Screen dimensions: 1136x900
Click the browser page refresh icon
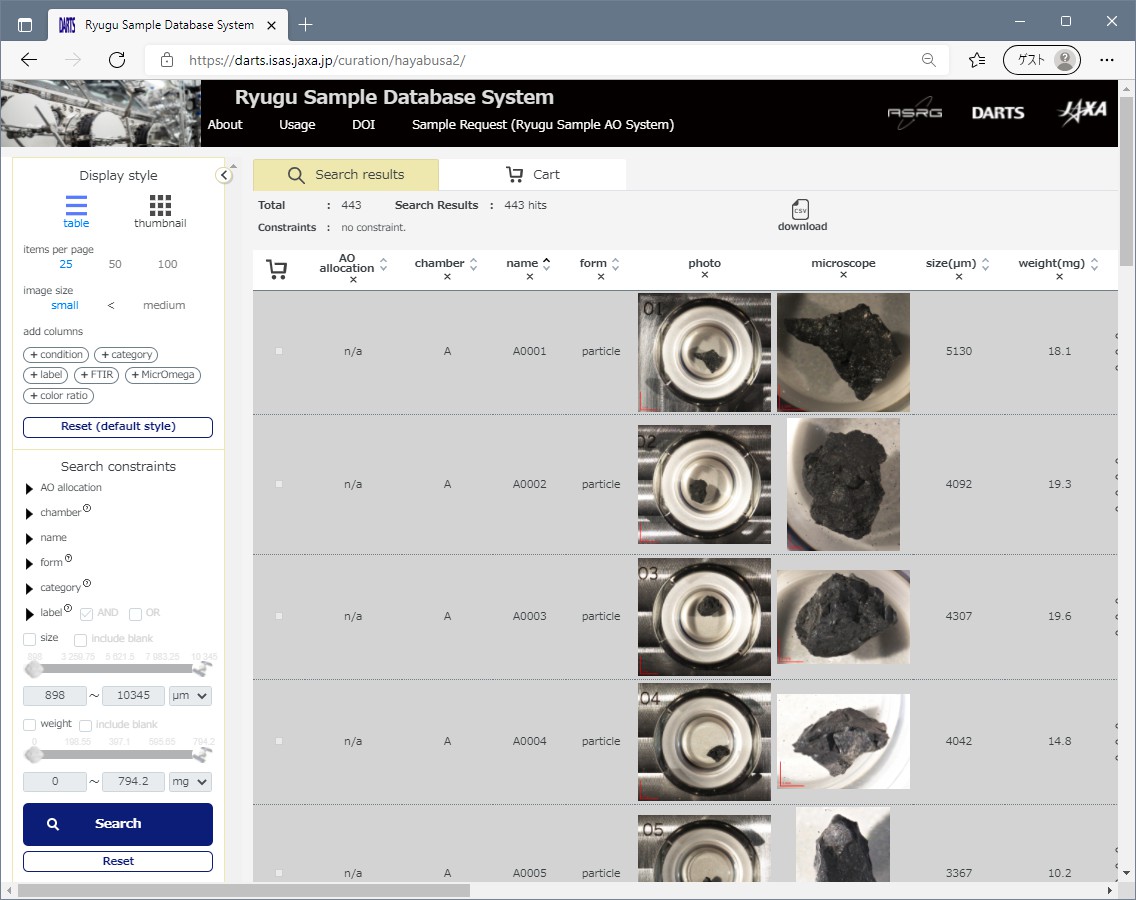click(117, 60)
